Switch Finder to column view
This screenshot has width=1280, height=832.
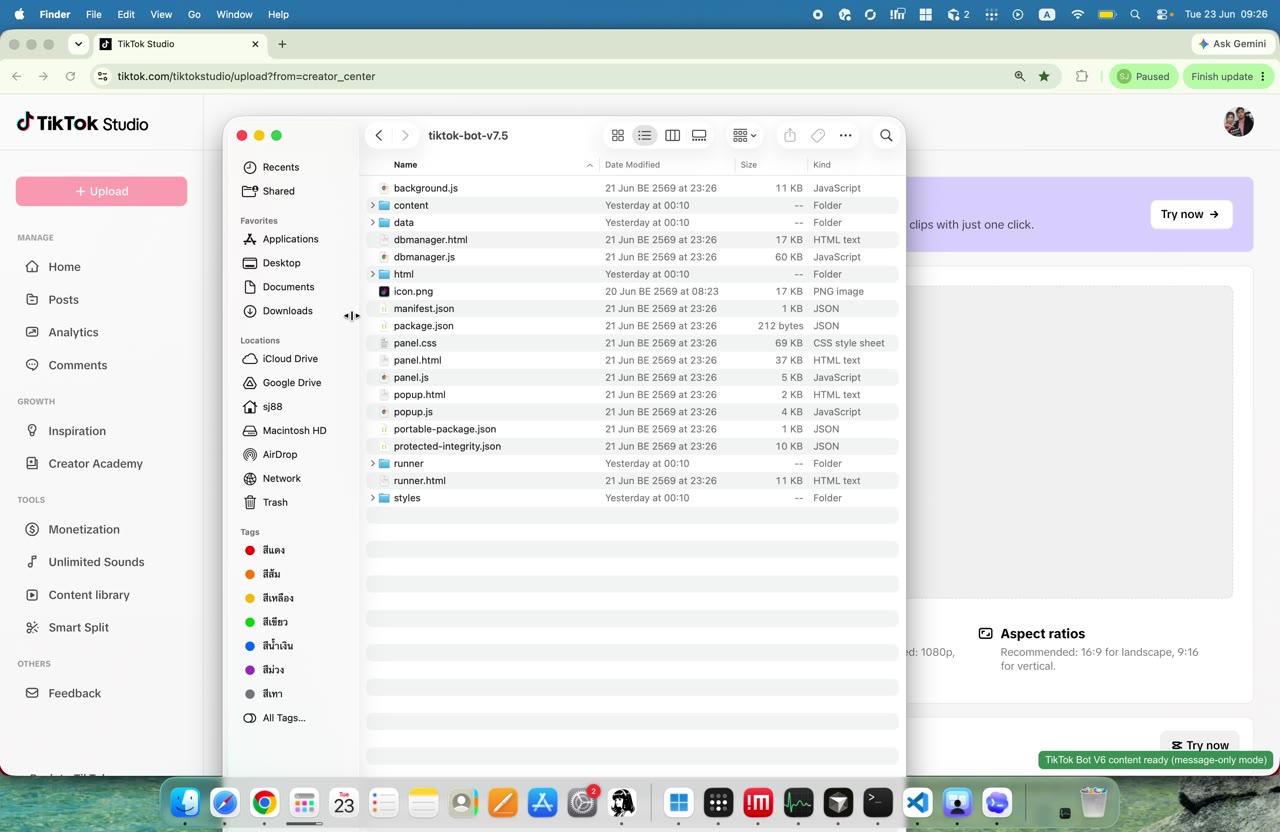pos(672,136)
